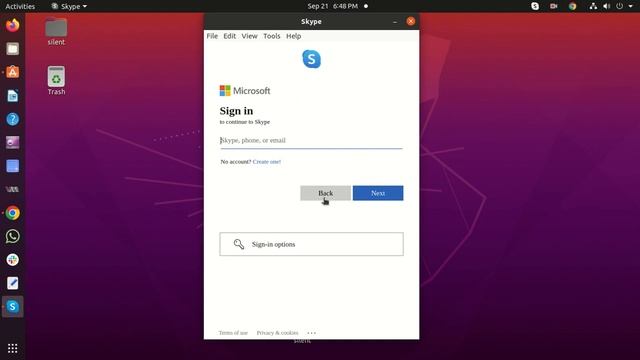Show Applications grid at dock bottom
640x360 pixels.
click(13, 348)
